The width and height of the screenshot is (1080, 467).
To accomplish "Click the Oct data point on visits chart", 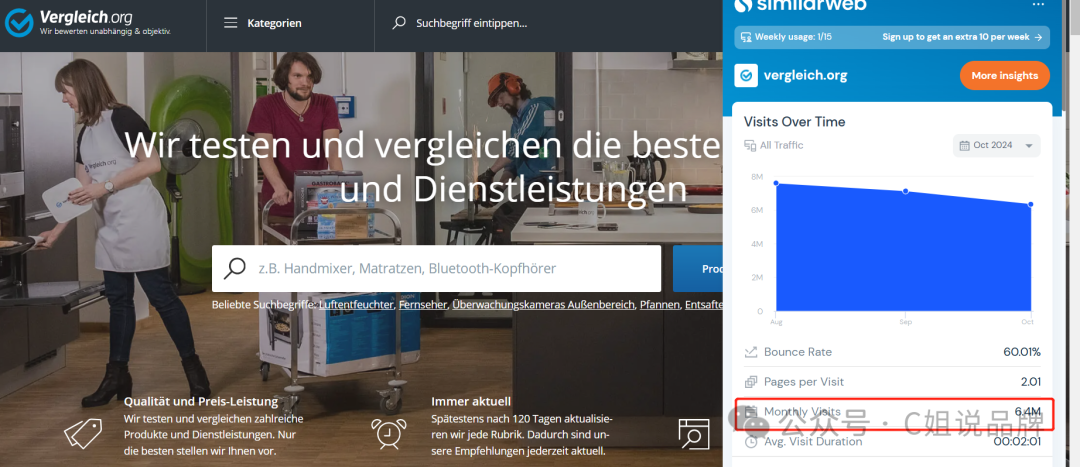I will 1031,204.
